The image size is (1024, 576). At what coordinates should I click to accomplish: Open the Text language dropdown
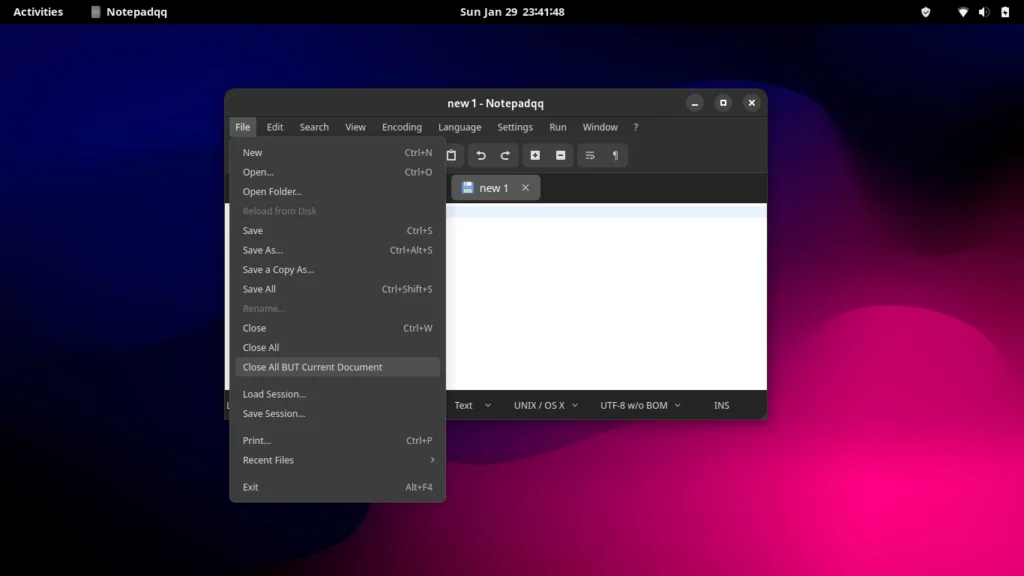(x=470, y=405)
